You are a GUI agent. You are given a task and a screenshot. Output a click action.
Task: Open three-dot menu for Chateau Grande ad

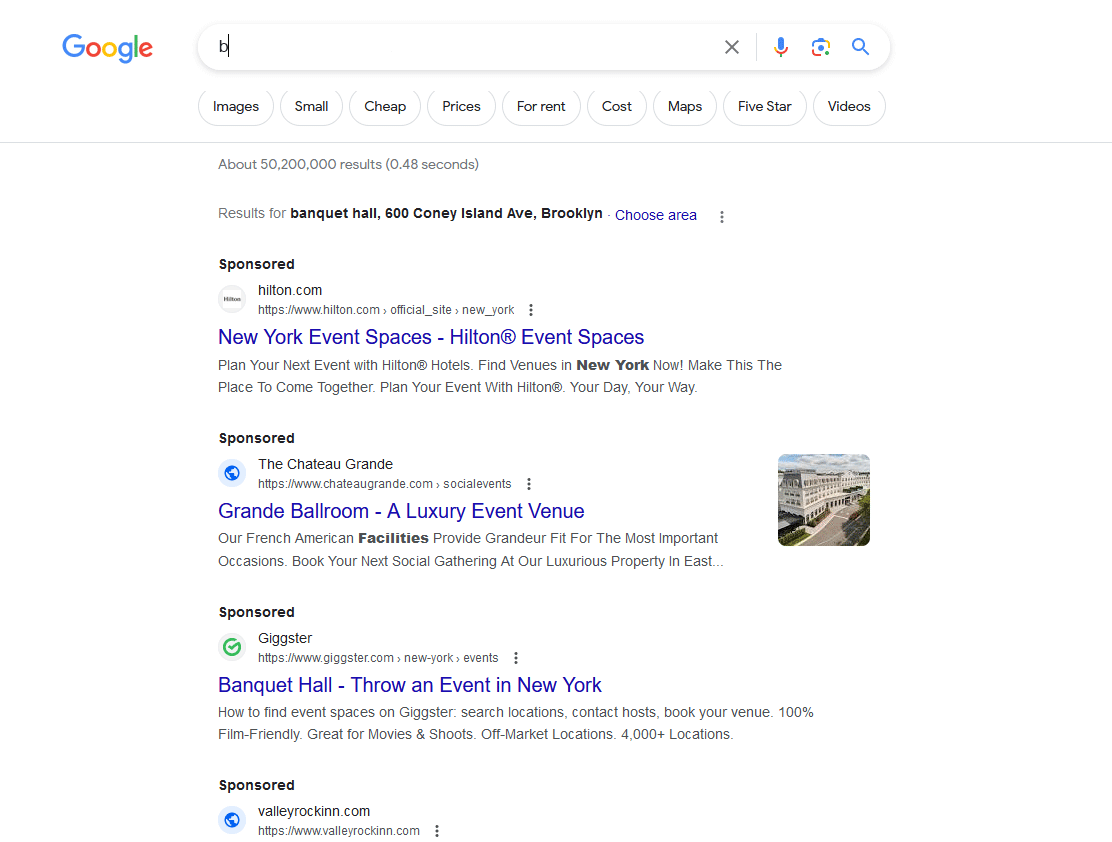(x=529, y=484)
